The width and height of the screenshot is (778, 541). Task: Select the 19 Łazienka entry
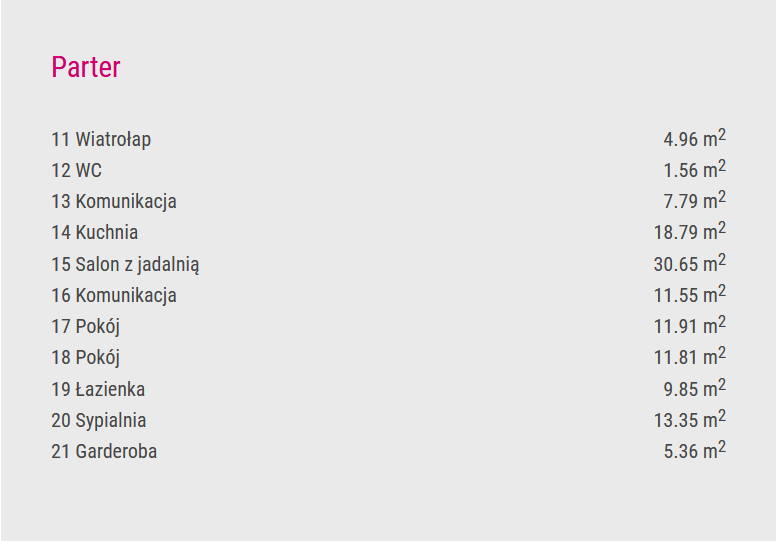coord(98,389)
